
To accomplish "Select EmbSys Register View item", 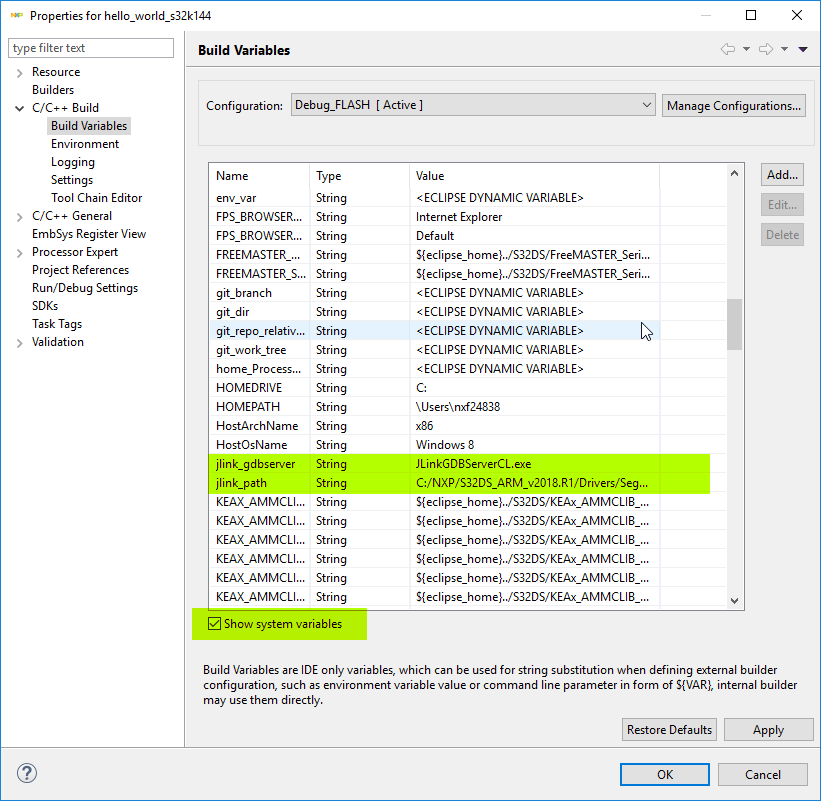I will 89,233.
